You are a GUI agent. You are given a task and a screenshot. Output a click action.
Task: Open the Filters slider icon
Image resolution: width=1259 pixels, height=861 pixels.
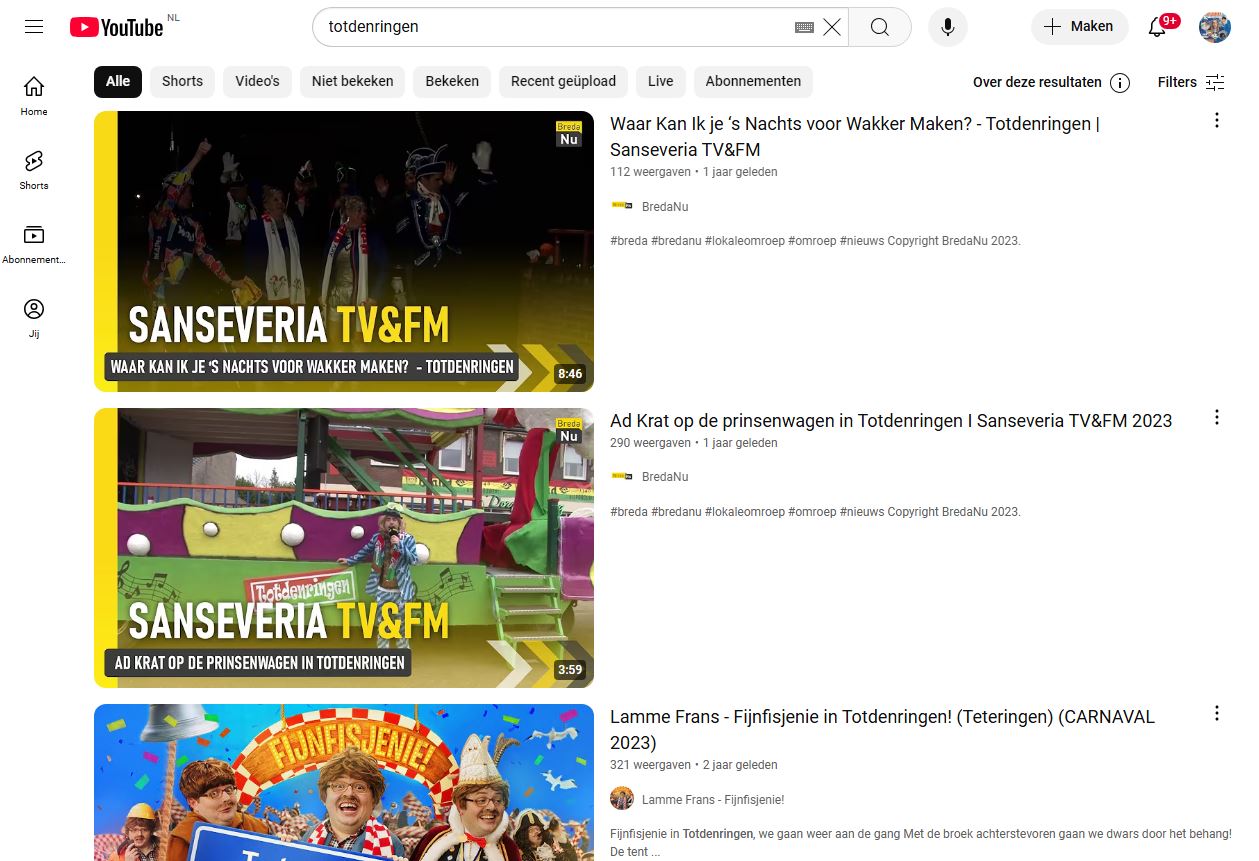point(1215,83)
